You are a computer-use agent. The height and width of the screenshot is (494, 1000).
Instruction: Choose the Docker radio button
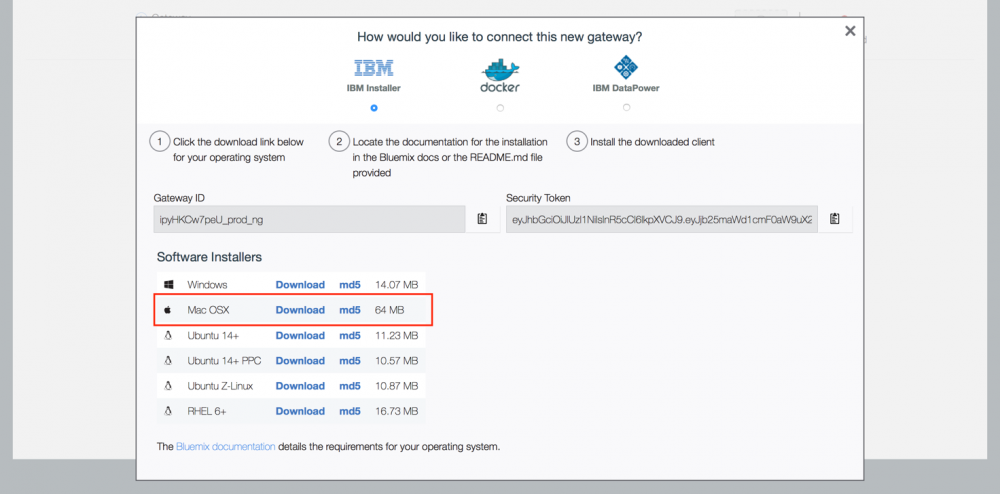(500, 107)
